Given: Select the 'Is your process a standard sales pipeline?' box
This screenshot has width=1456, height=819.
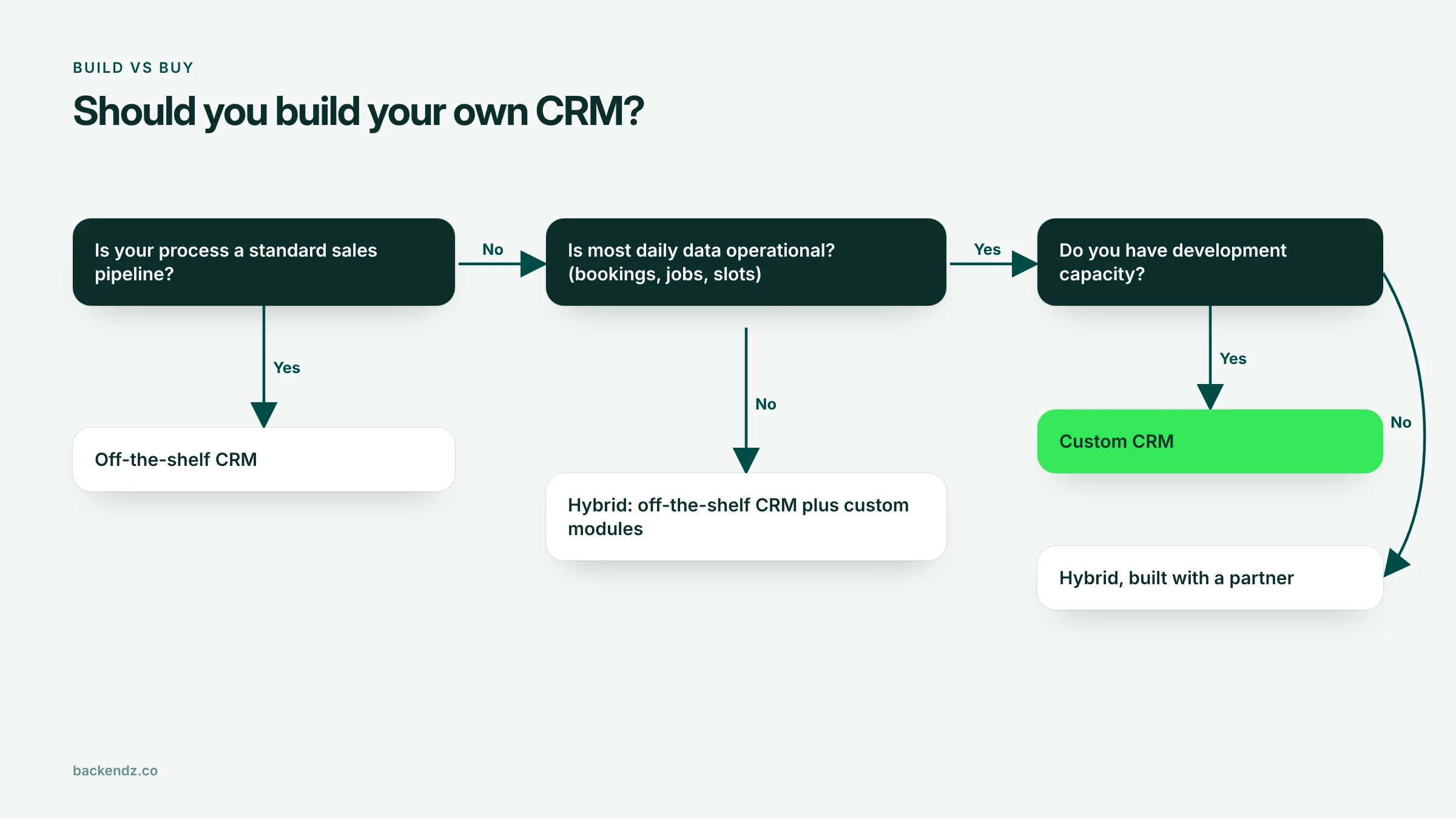Looking at the screenshot, I should 264,262.
